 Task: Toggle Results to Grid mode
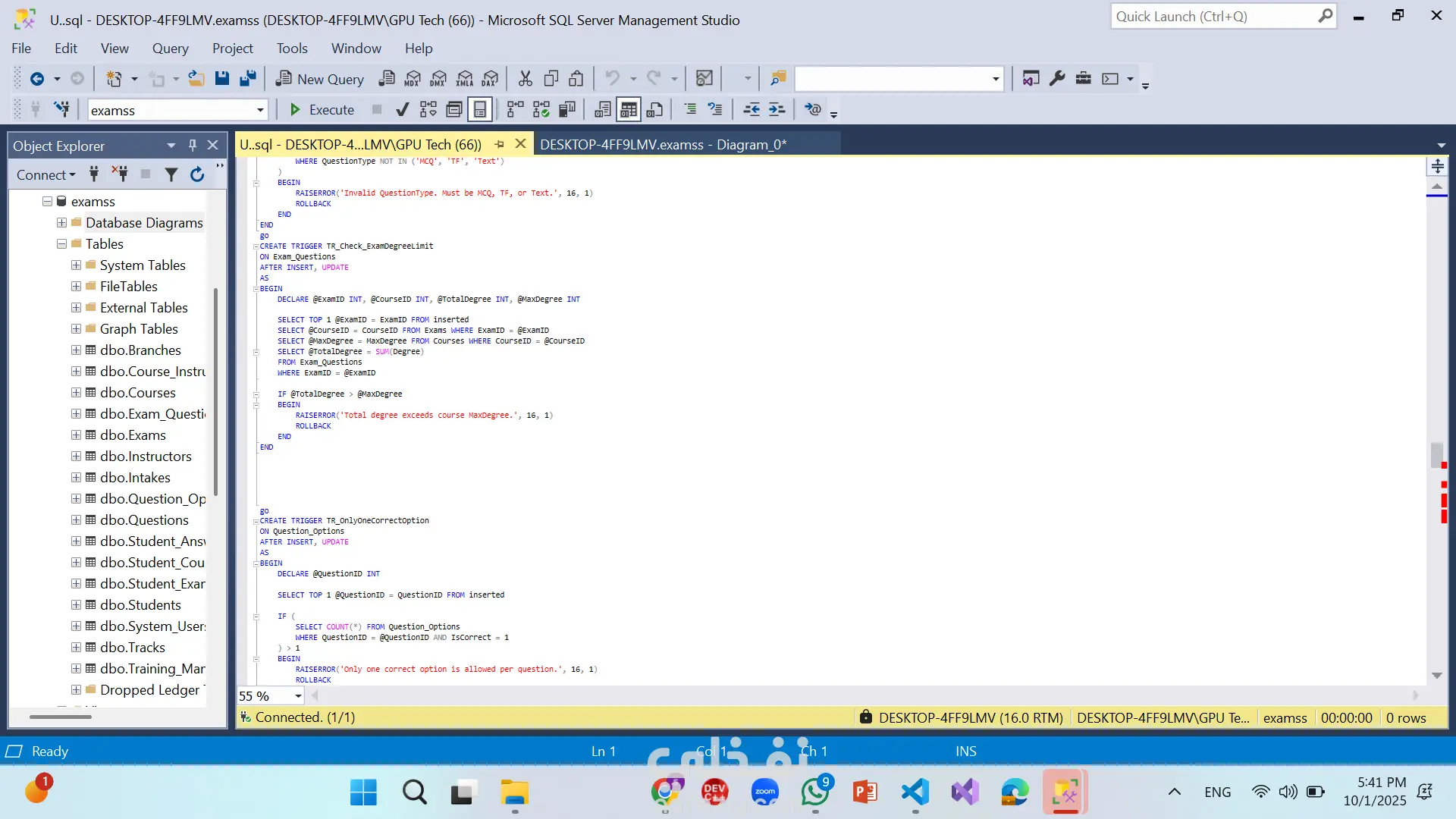(x=629, y=110)
